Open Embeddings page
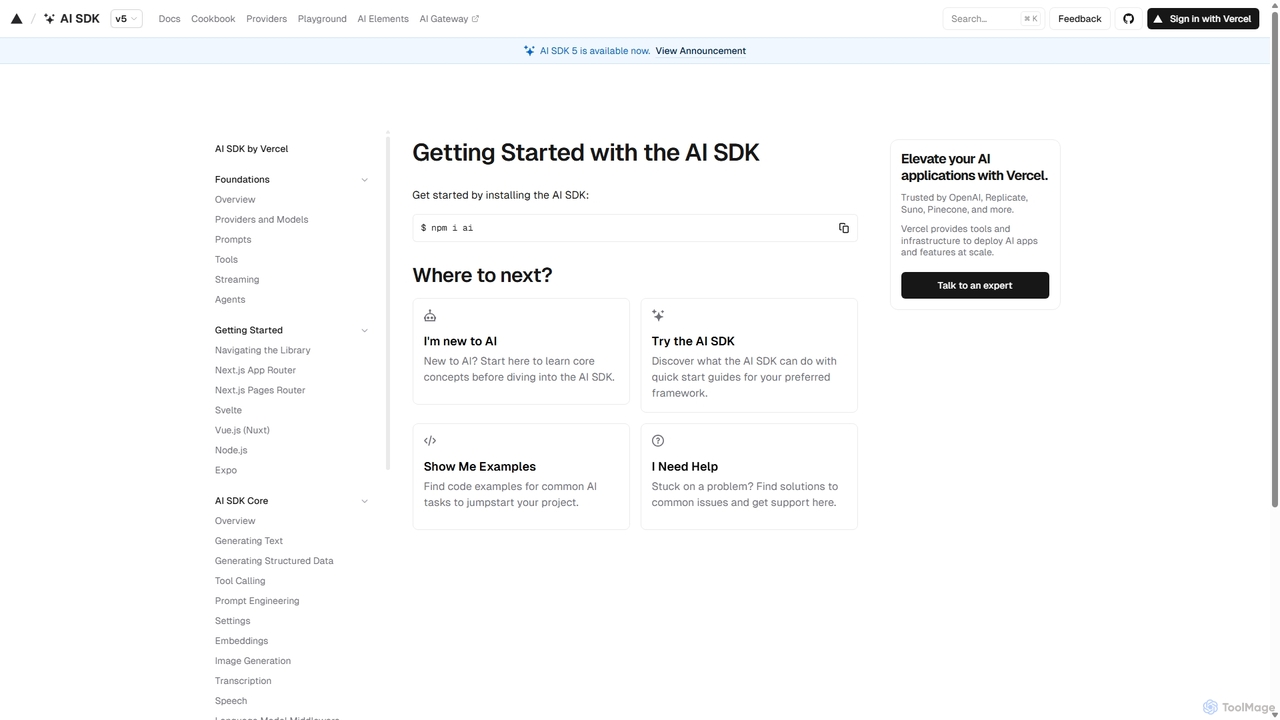This screenshot has width=1280, height=720. pyautogui.click(x=242, y=642)
